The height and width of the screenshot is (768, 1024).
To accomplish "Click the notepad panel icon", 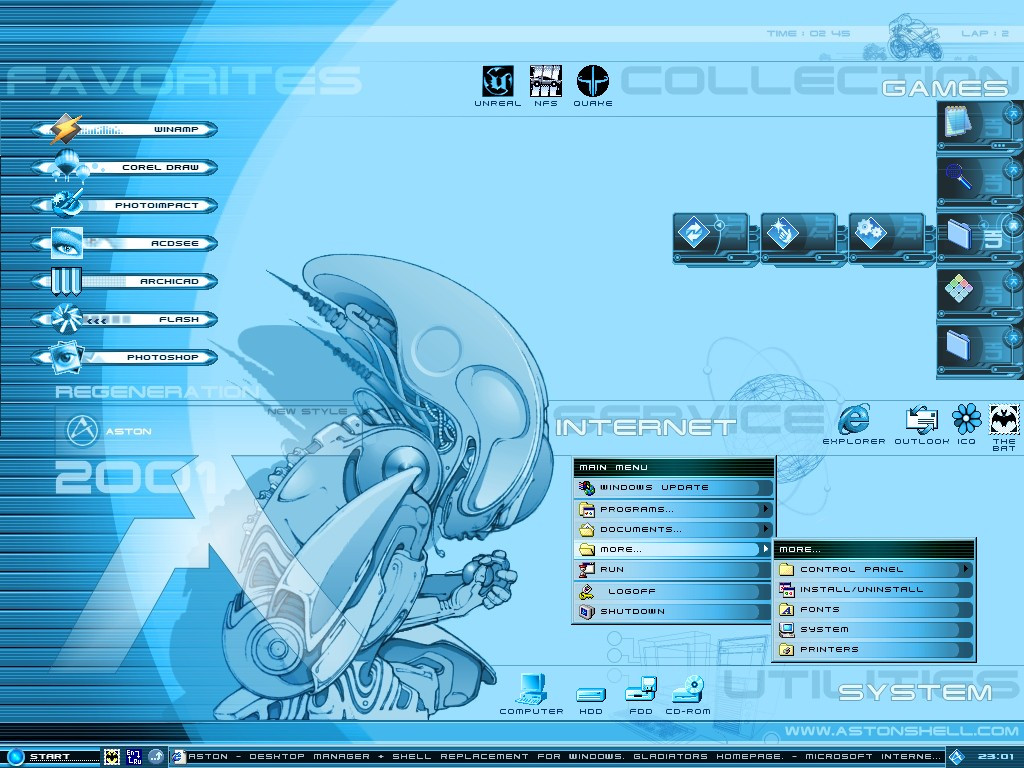I will (x=959, y=122).
